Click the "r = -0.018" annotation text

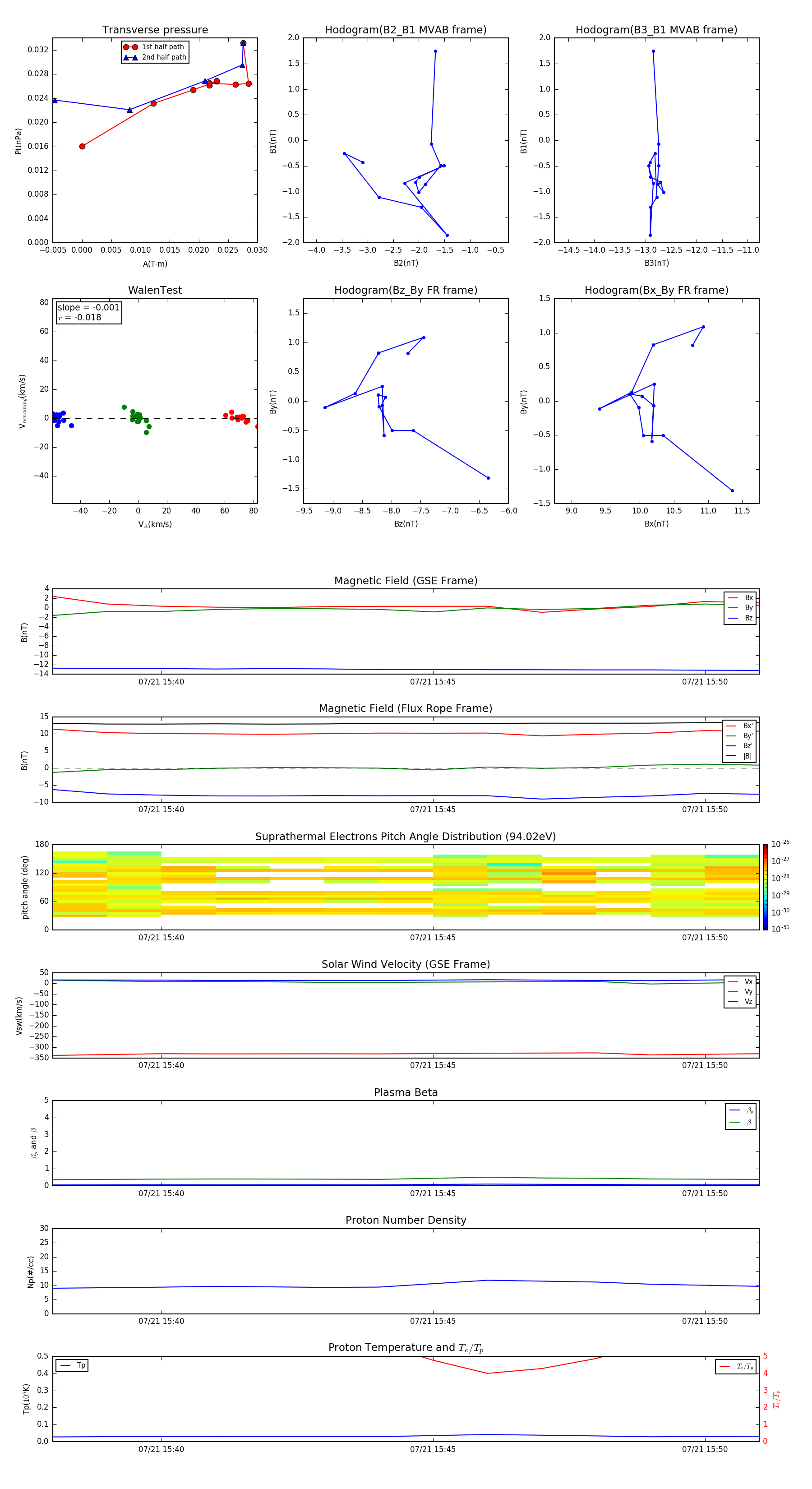tap(80, 317)
